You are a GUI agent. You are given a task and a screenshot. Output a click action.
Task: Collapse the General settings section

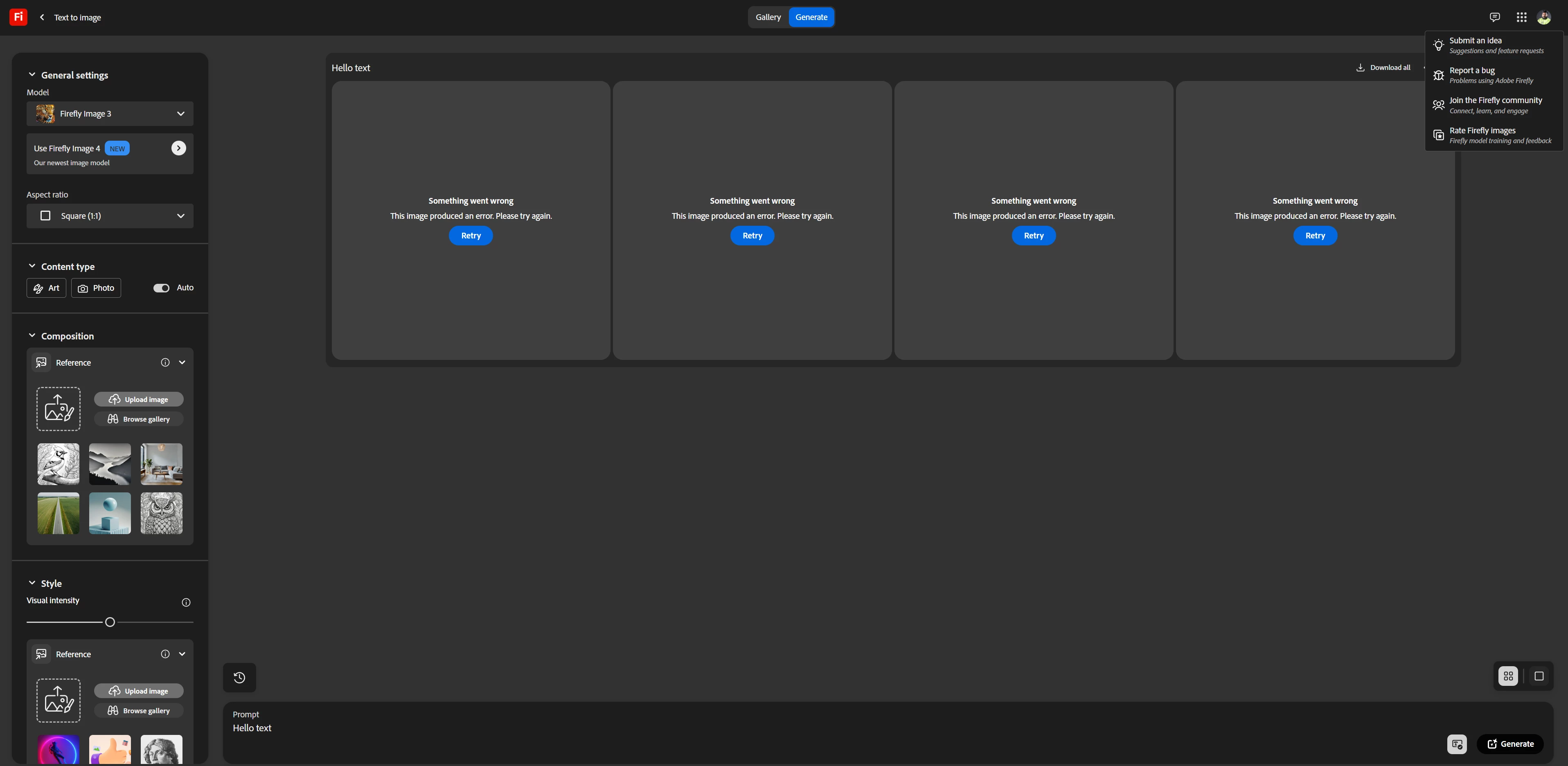pos(32,75)
